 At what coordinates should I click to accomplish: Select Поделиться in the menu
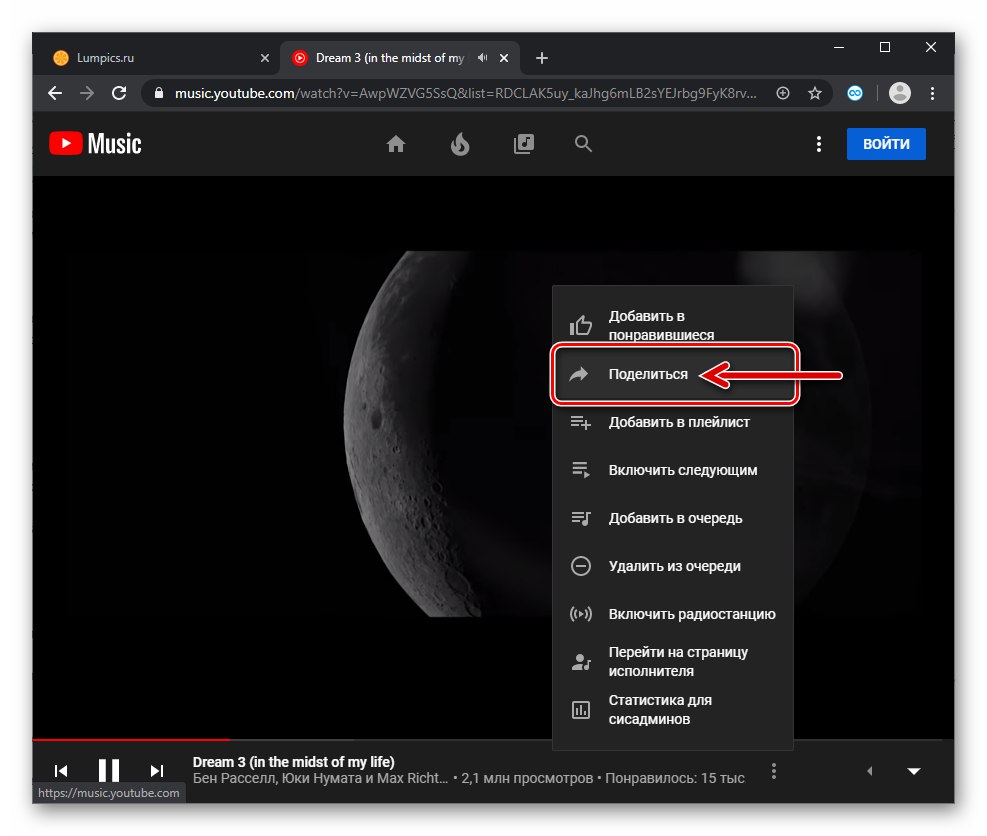(672, 374)
